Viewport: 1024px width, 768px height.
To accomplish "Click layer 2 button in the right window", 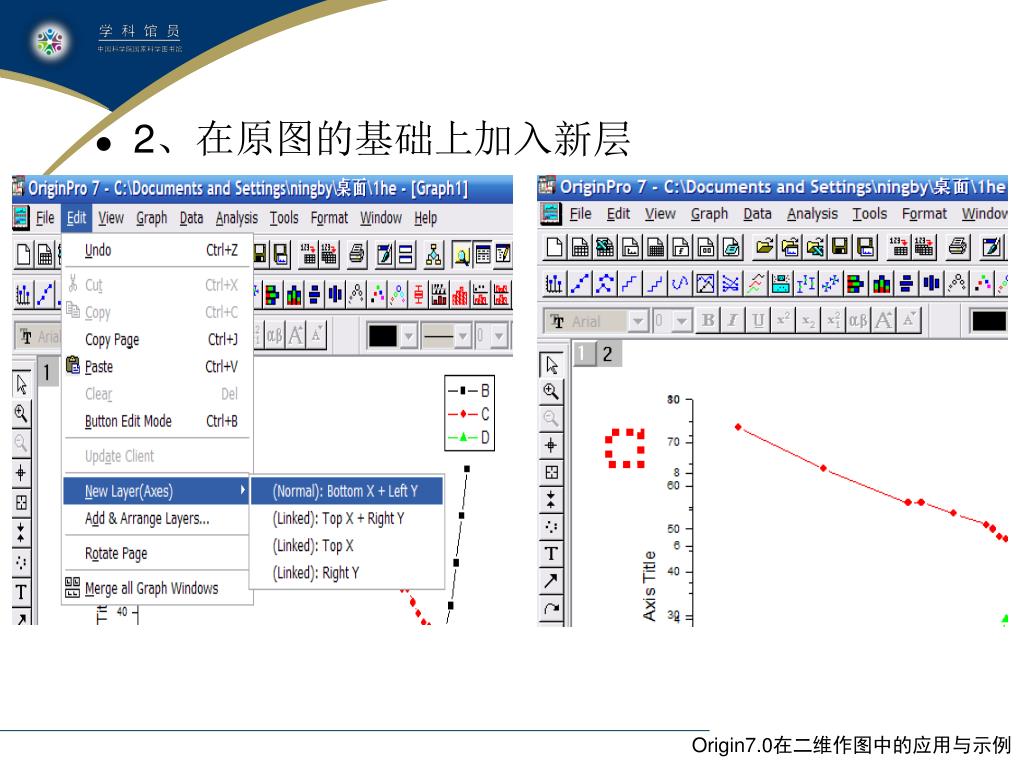I will coord(608,354).
